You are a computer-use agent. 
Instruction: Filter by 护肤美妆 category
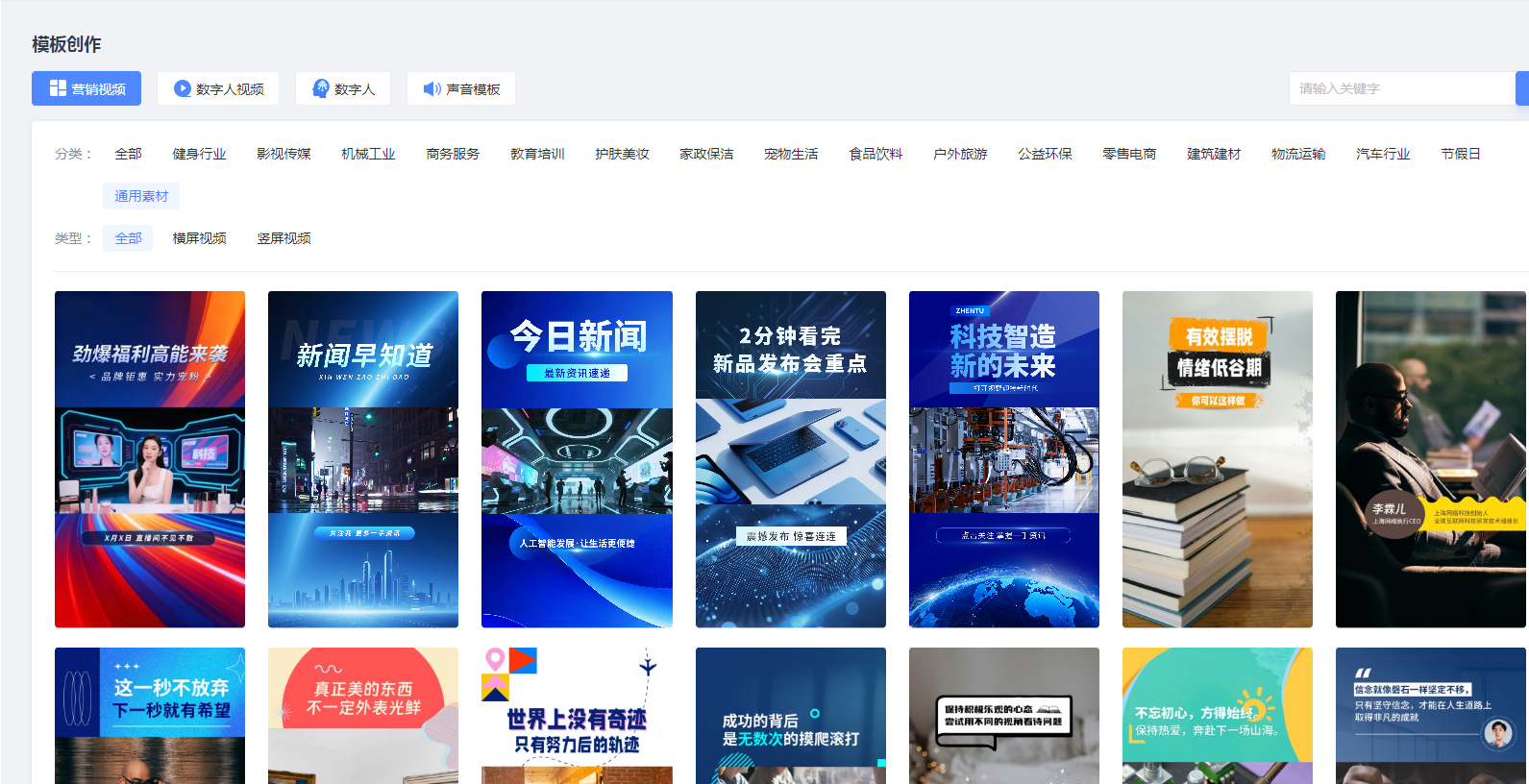(x=622, y=154)
